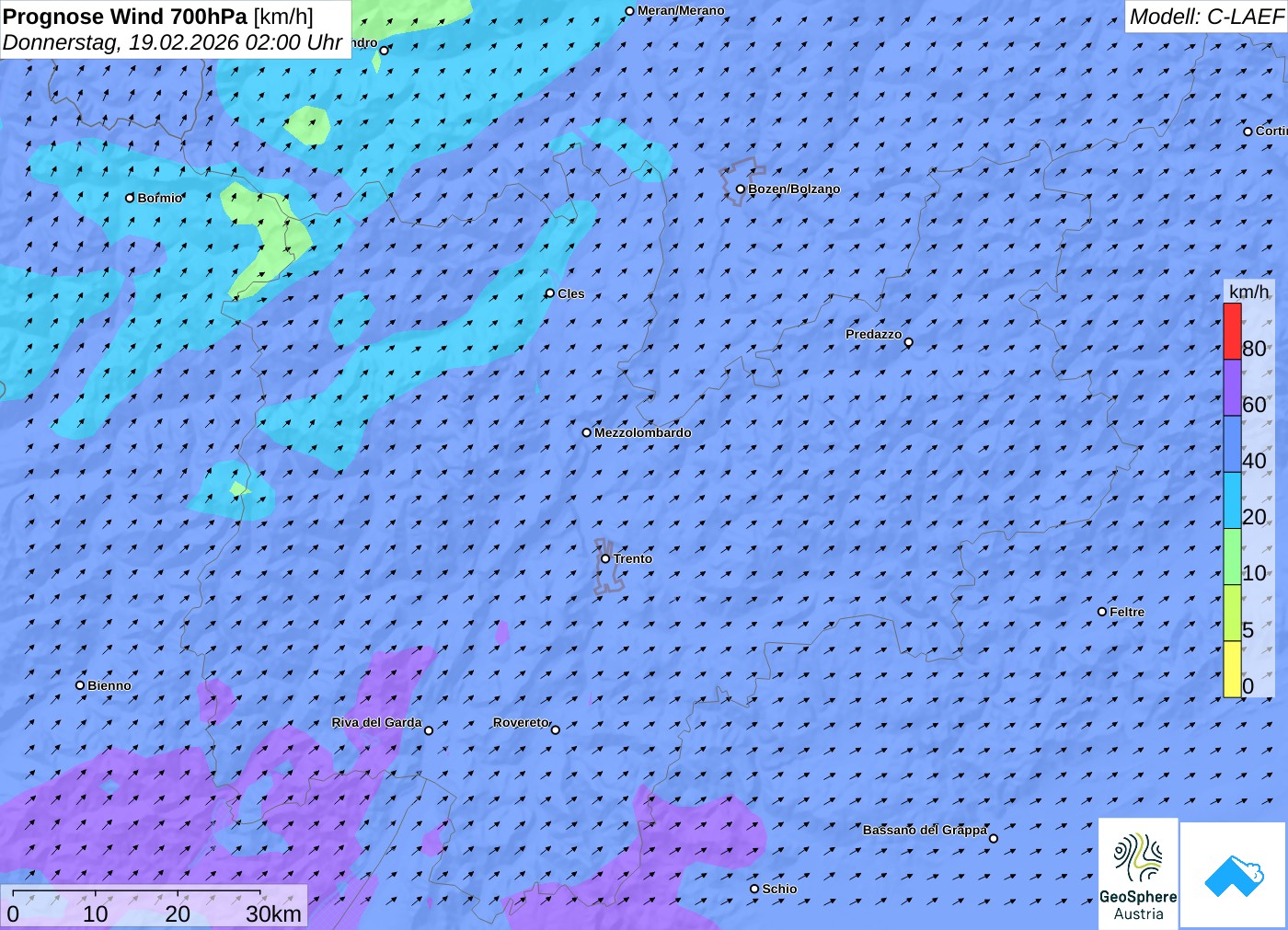The width and height of the screenshot is (1288, 930).
Task: Click the Riva del Garda marker
Action: [429, 730]
